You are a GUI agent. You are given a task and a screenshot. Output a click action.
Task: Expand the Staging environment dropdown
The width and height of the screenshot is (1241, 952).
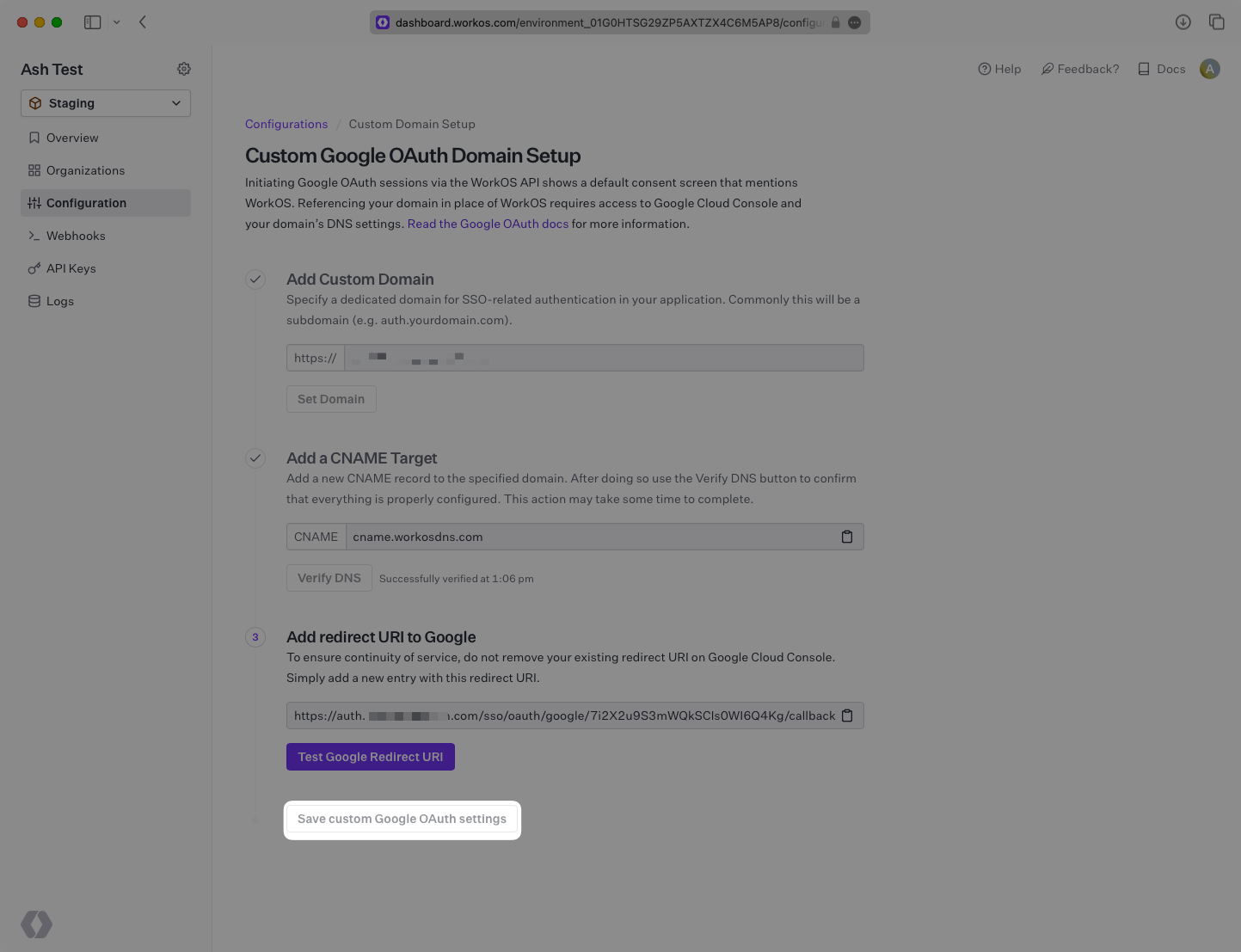pos(106,103)
